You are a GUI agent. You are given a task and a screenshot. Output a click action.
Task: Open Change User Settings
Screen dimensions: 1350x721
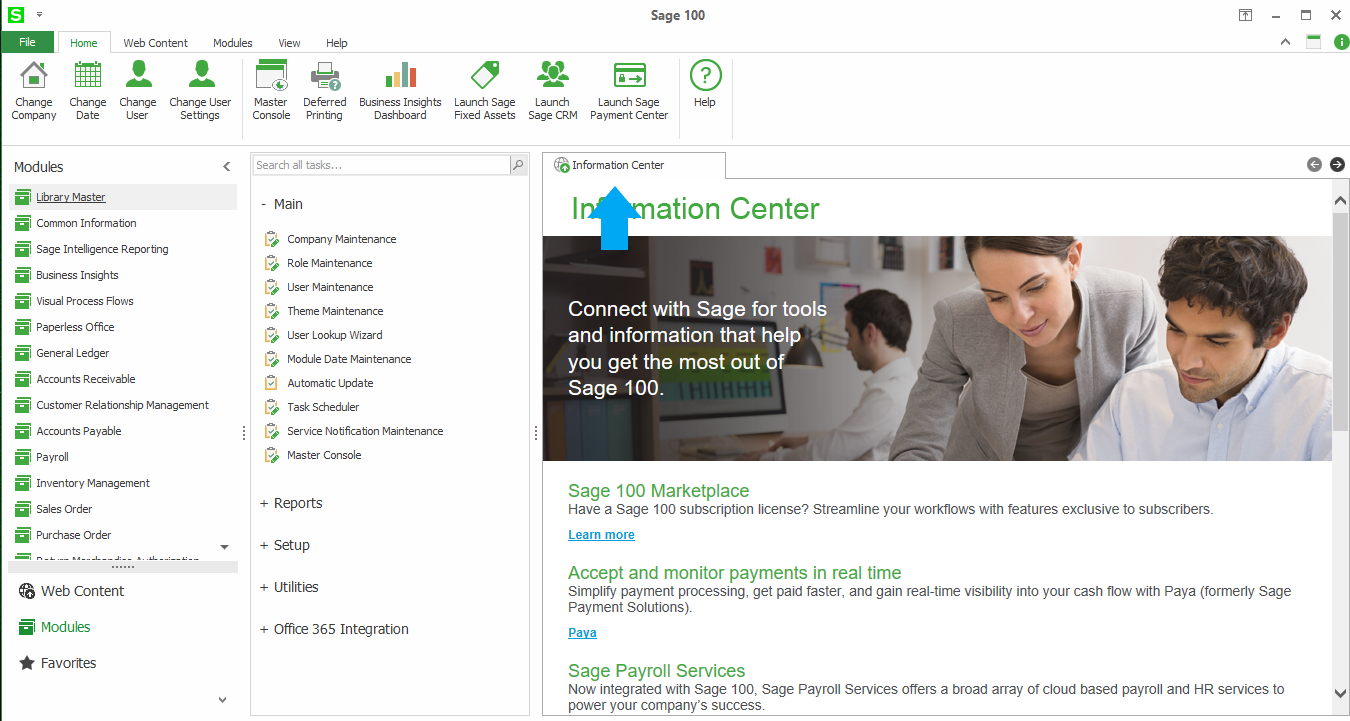(200, 91)
